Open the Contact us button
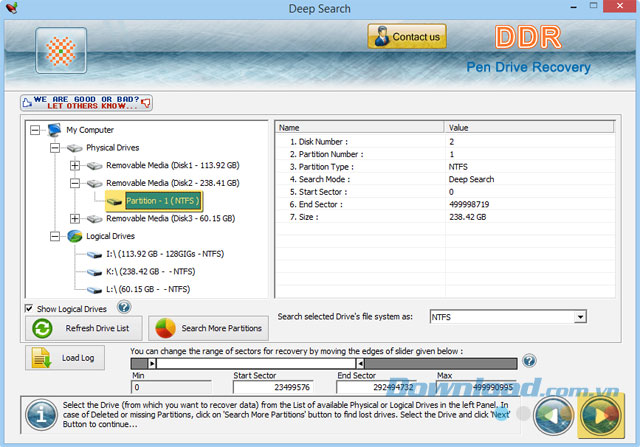 [407, 36]
